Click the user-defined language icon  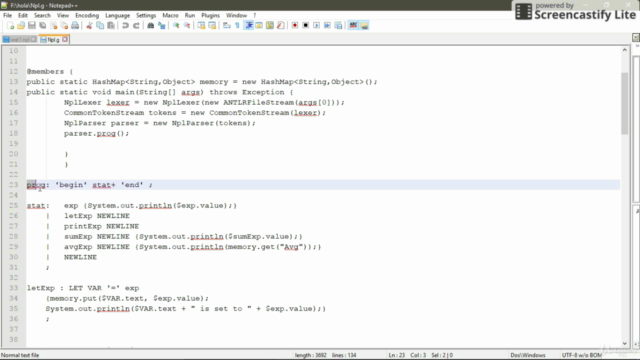[259, 26]
